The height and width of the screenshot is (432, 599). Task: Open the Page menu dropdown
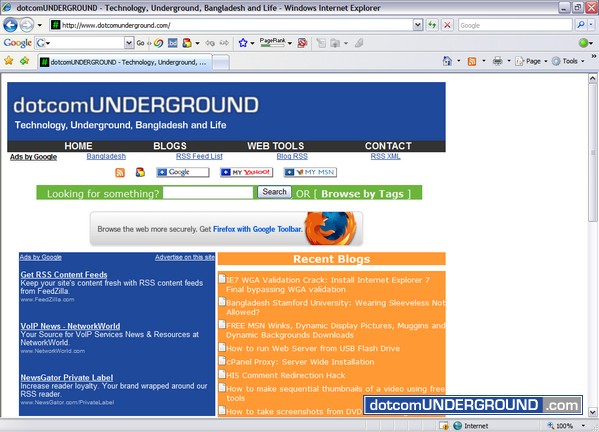coord(531,61)
